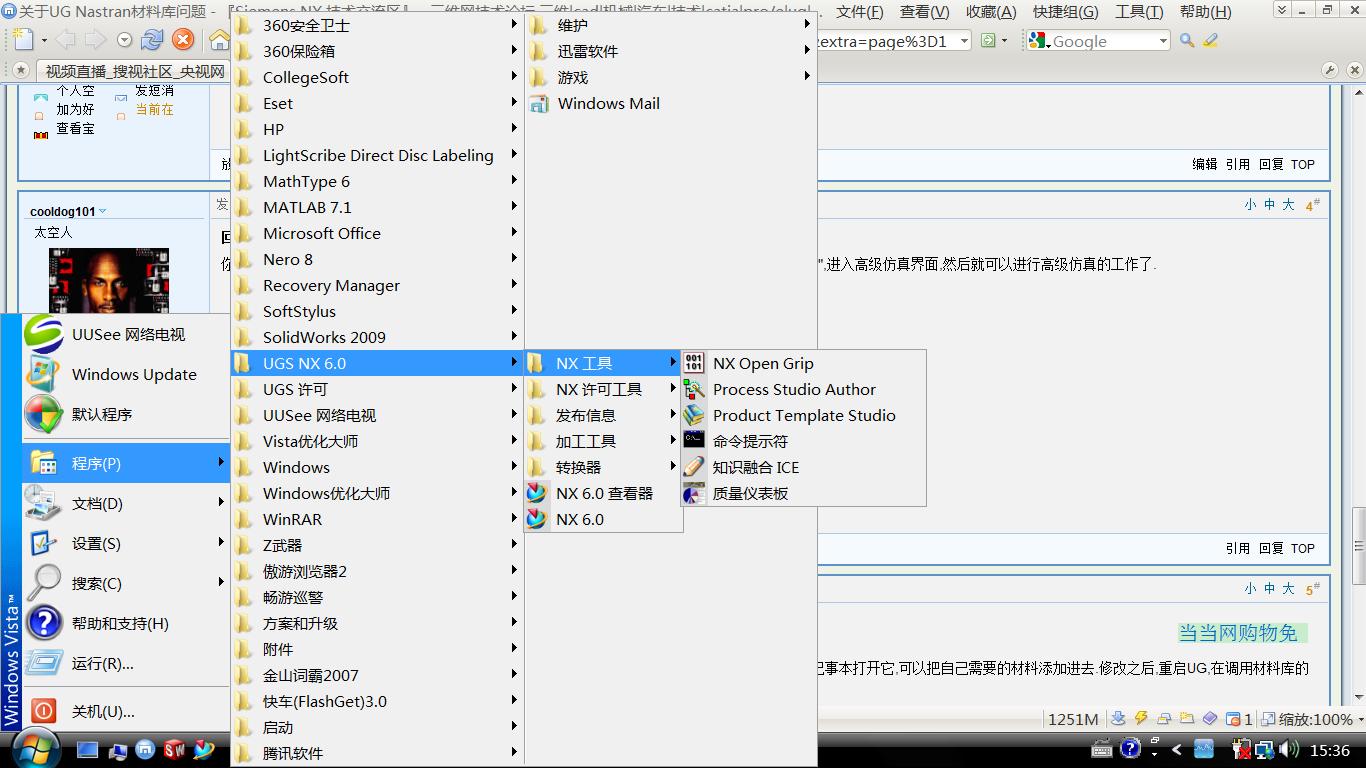Screen dimensions: 1366x768
Task: Click the Google search magnifier button
Action: point(1187,40)
